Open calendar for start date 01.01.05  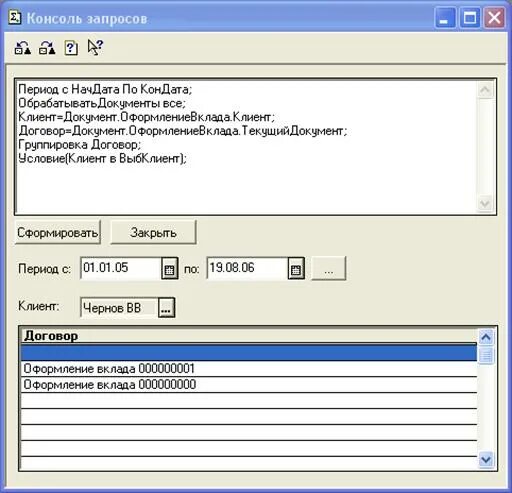[169, 268]
